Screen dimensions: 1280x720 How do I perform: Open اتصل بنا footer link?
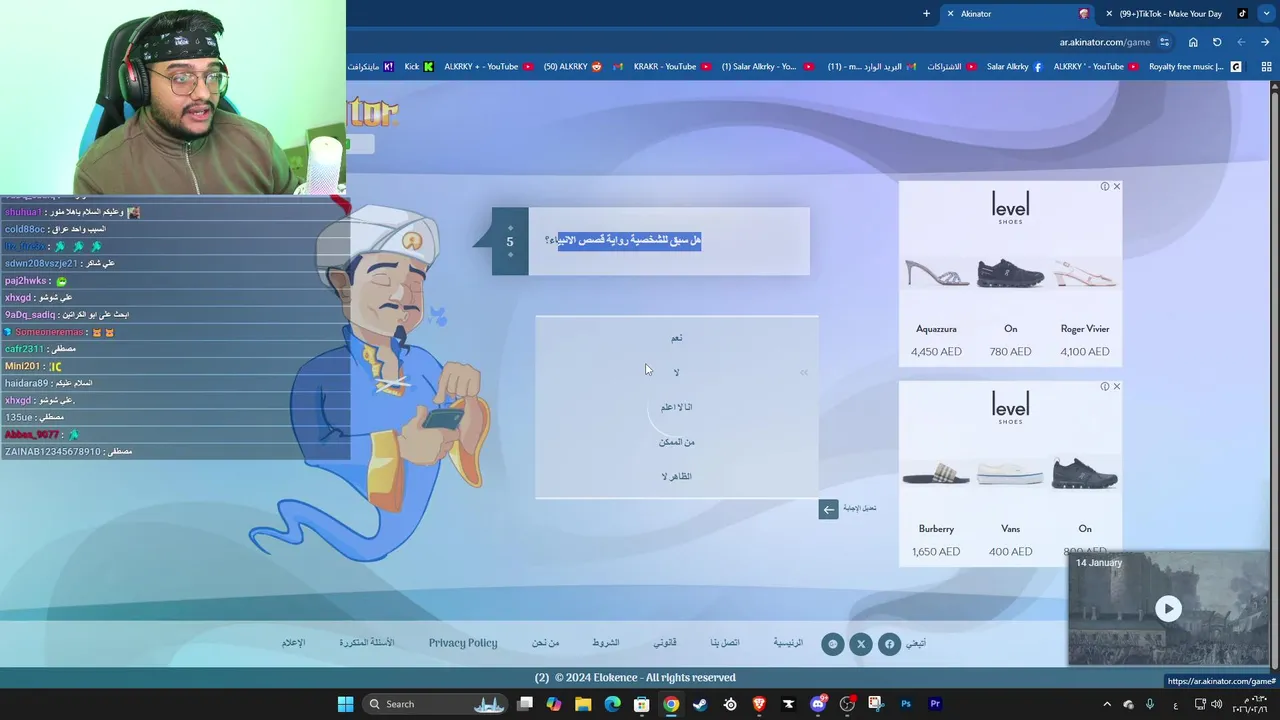725,643
